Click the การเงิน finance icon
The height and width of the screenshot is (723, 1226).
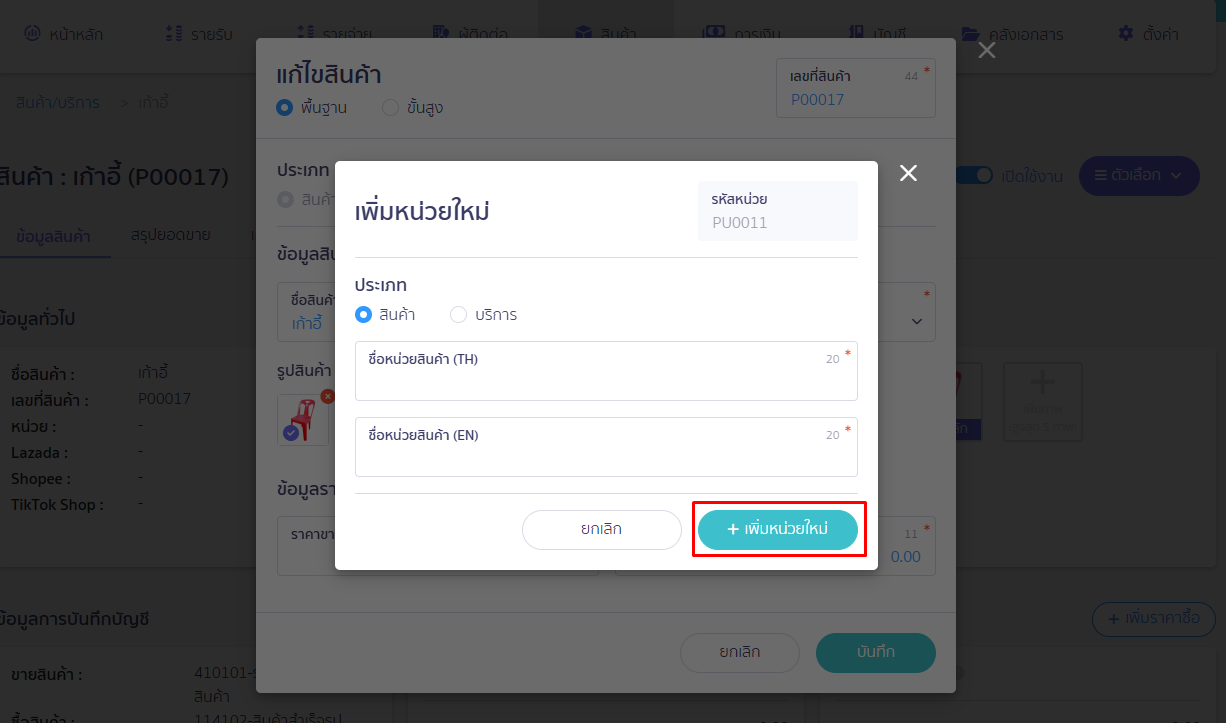pyautogui.click(x=712, y=32)
